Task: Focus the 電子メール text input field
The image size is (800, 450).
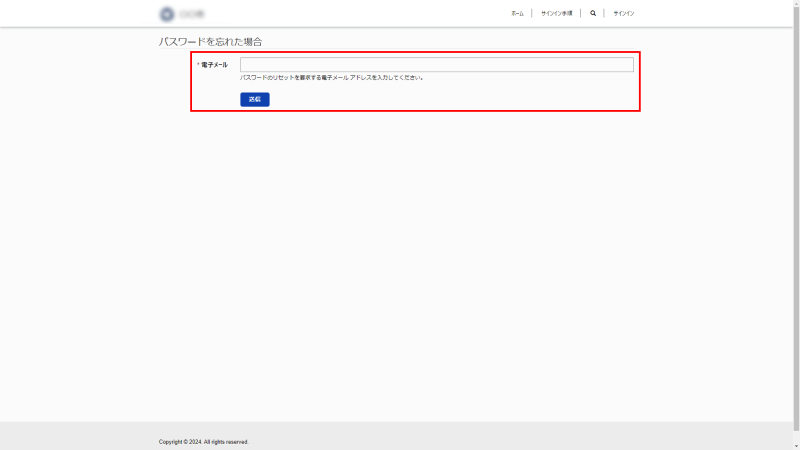Action: 436,65
